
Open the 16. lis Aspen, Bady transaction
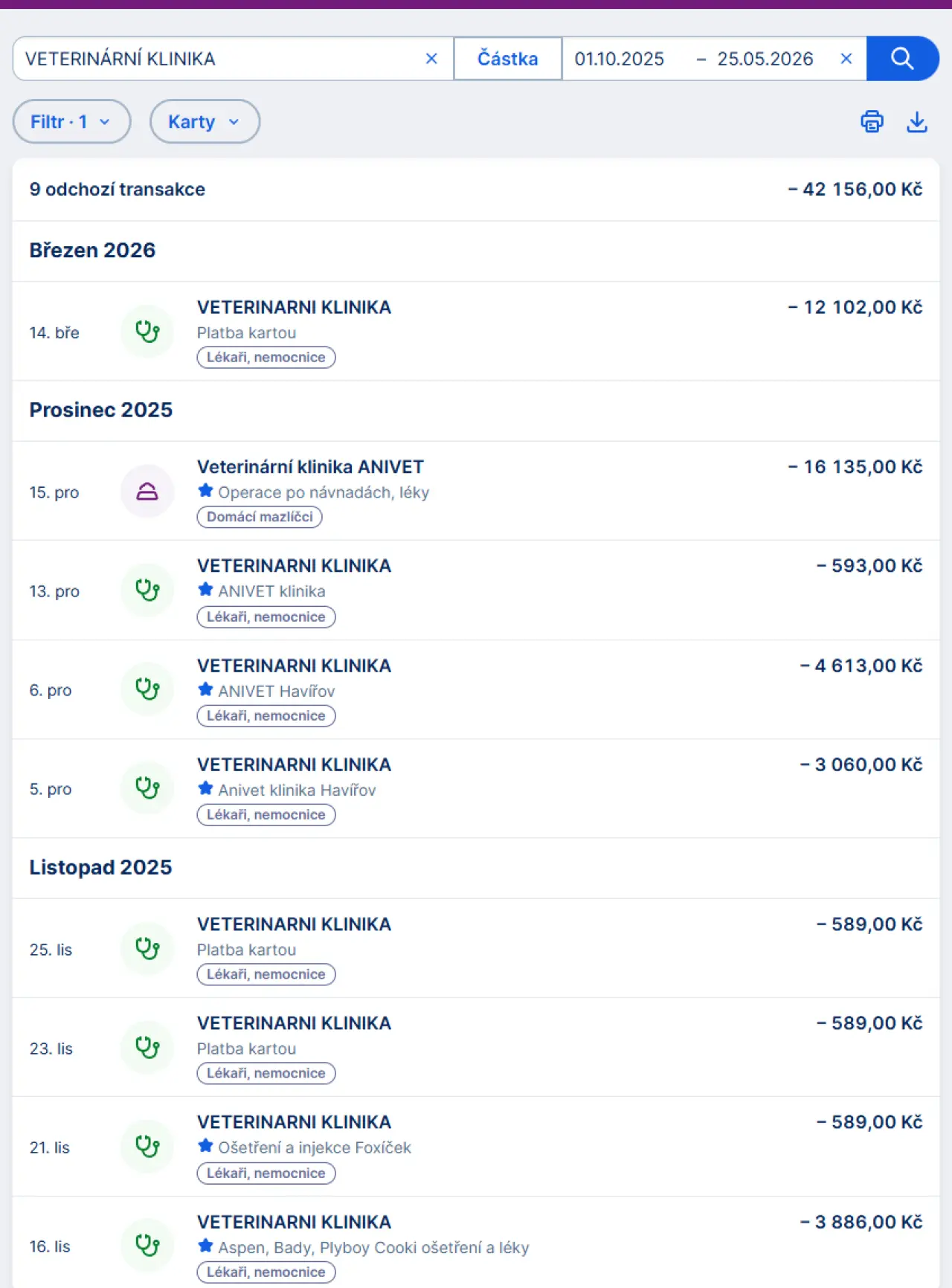coord(476,1243)
